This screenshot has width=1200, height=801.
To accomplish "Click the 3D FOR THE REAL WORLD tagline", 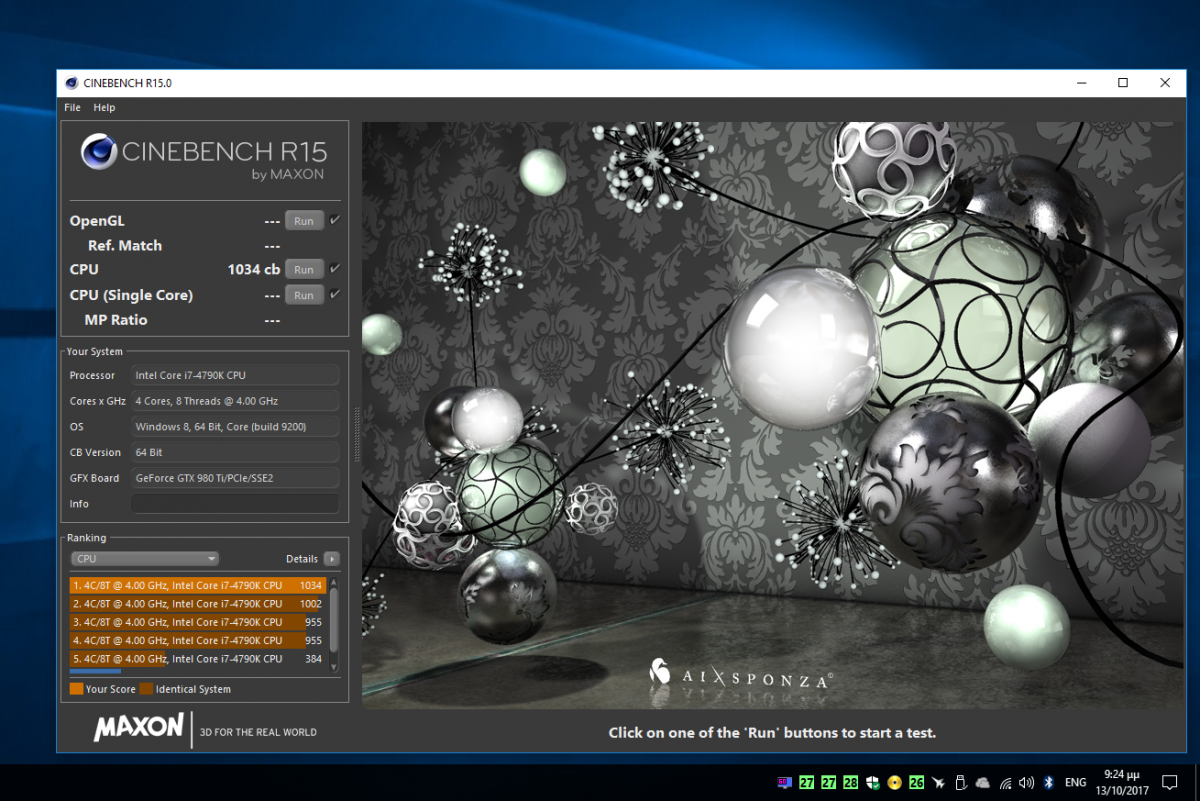I will coord(259,732).
